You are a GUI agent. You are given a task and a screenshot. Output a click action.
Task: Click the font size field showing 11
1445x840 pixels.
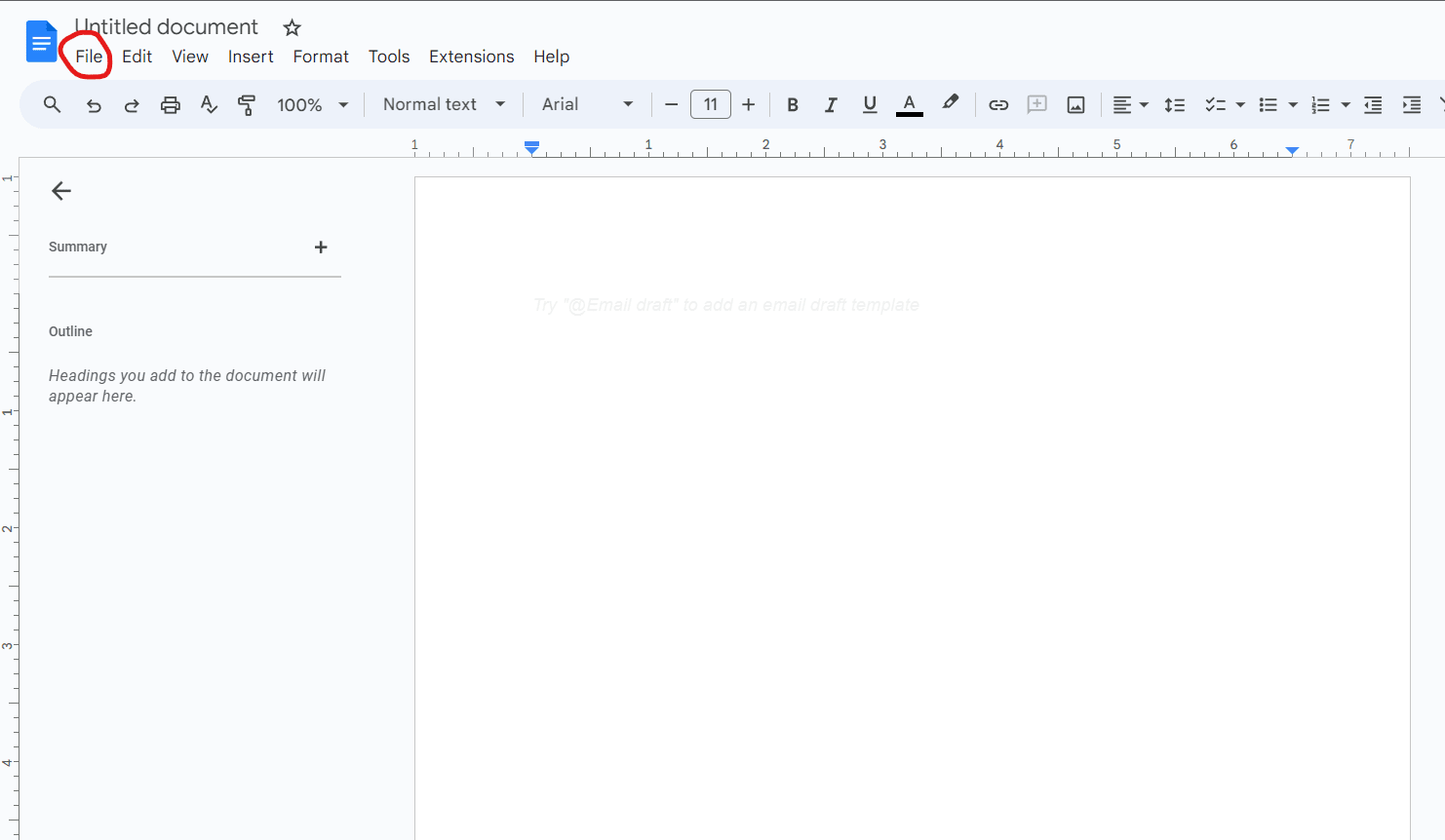711,104
